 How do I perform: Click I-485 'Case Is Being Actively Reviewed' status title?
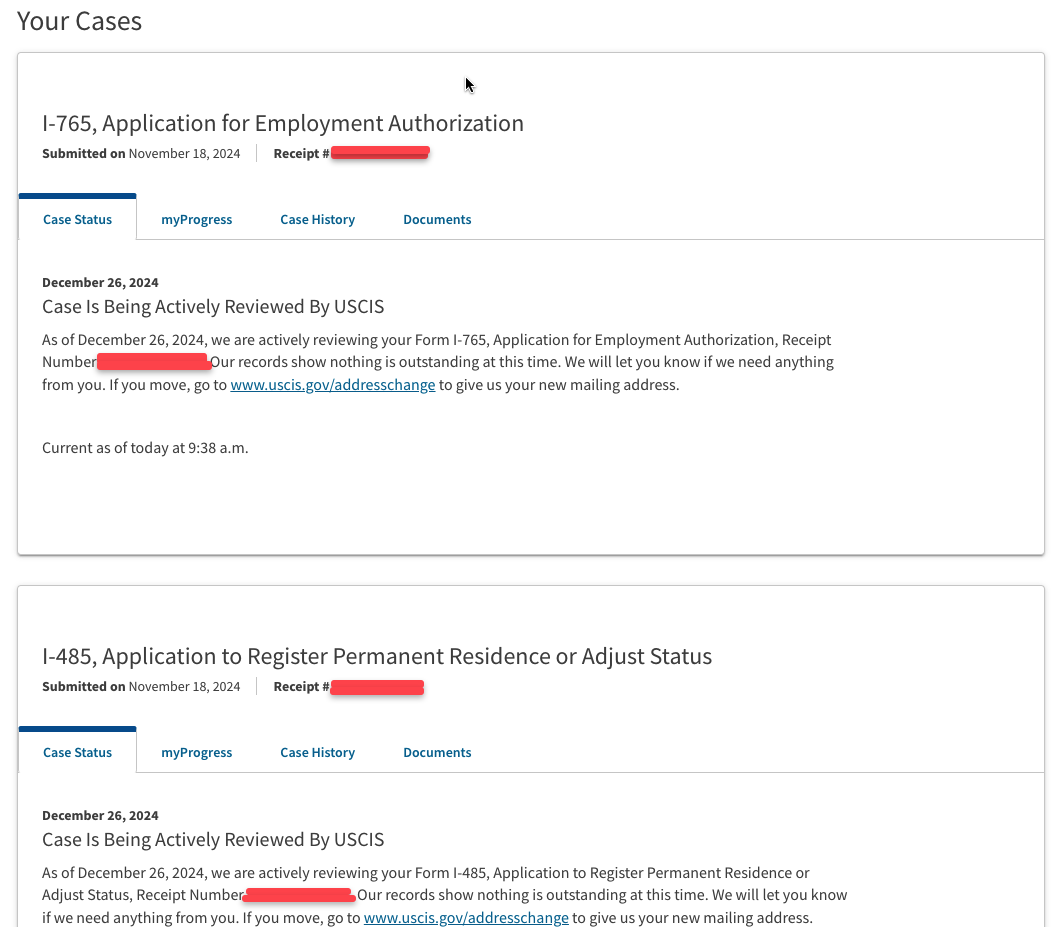(213, 840)
